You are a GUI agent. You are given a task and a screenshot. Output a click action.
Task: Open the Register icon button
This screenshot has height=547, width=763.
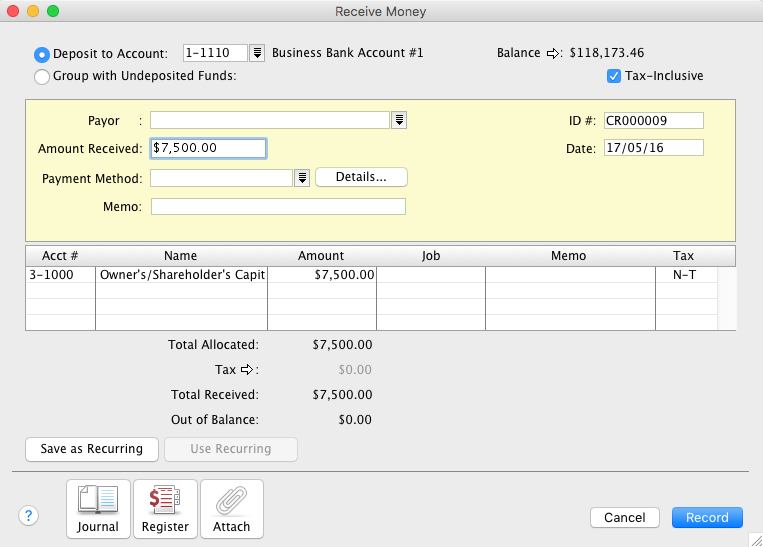click(x=165, y=508)
